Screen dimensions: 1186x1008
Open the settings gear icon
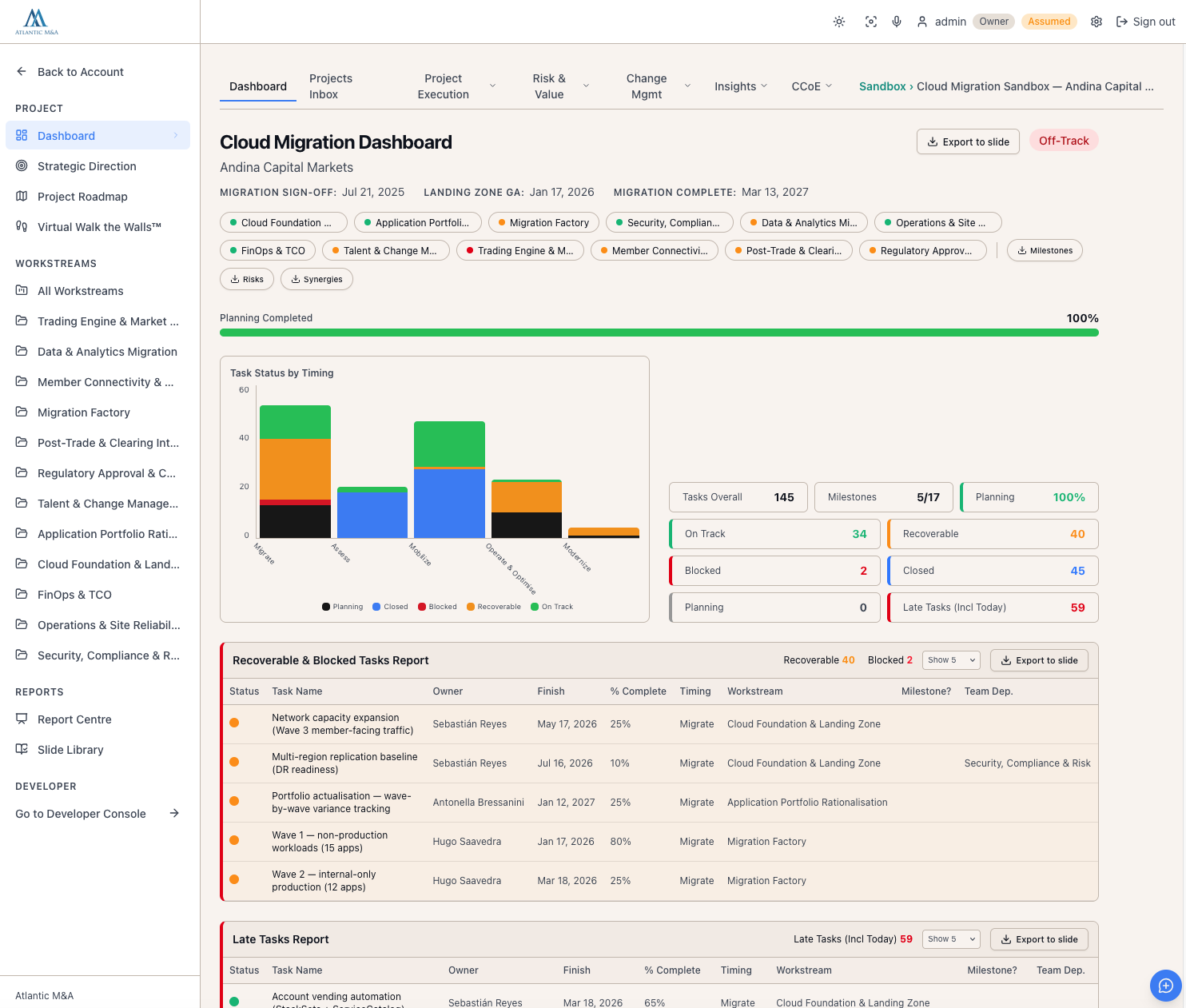pyautogui.click(x=1096, y=22)
